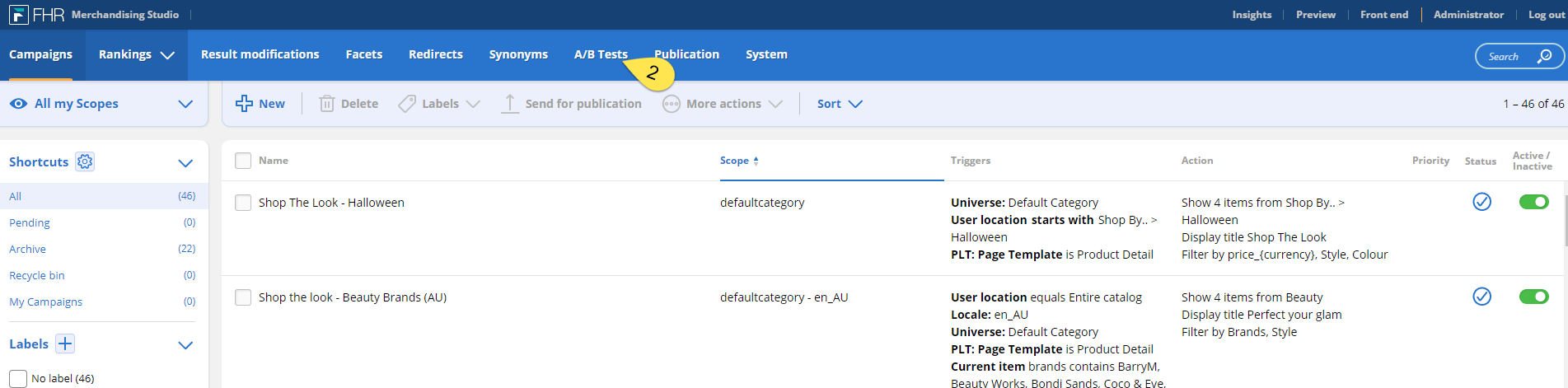Tick the No label (46) checkbox
Screen dimensions: 1568x388
18,378
